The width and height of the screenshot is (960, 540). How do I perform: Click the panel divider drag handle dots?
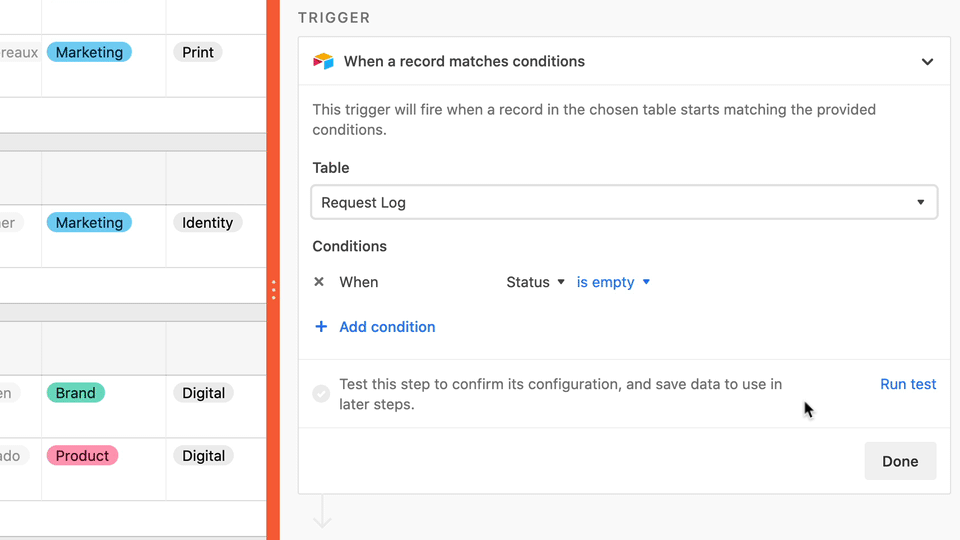click(x=273, y=290)
